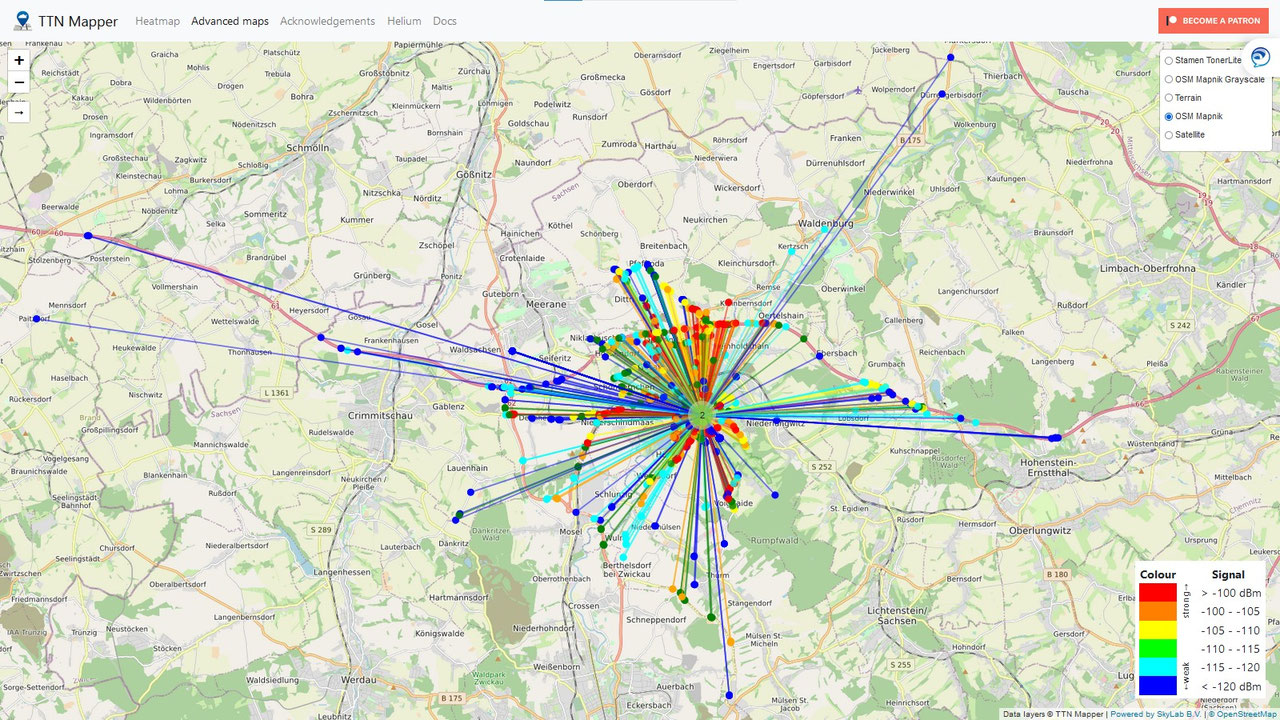Click the arrow button below zoom controls
Viewport: 1280px width, 720px height.
point(19,112)
